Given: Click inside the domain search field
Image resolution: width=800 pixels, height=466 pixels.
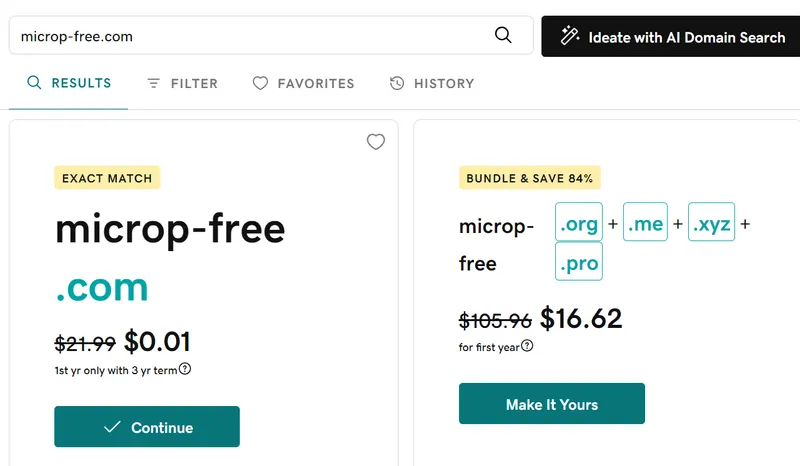Looking at the screenshot, I should [x=250, y=36].
